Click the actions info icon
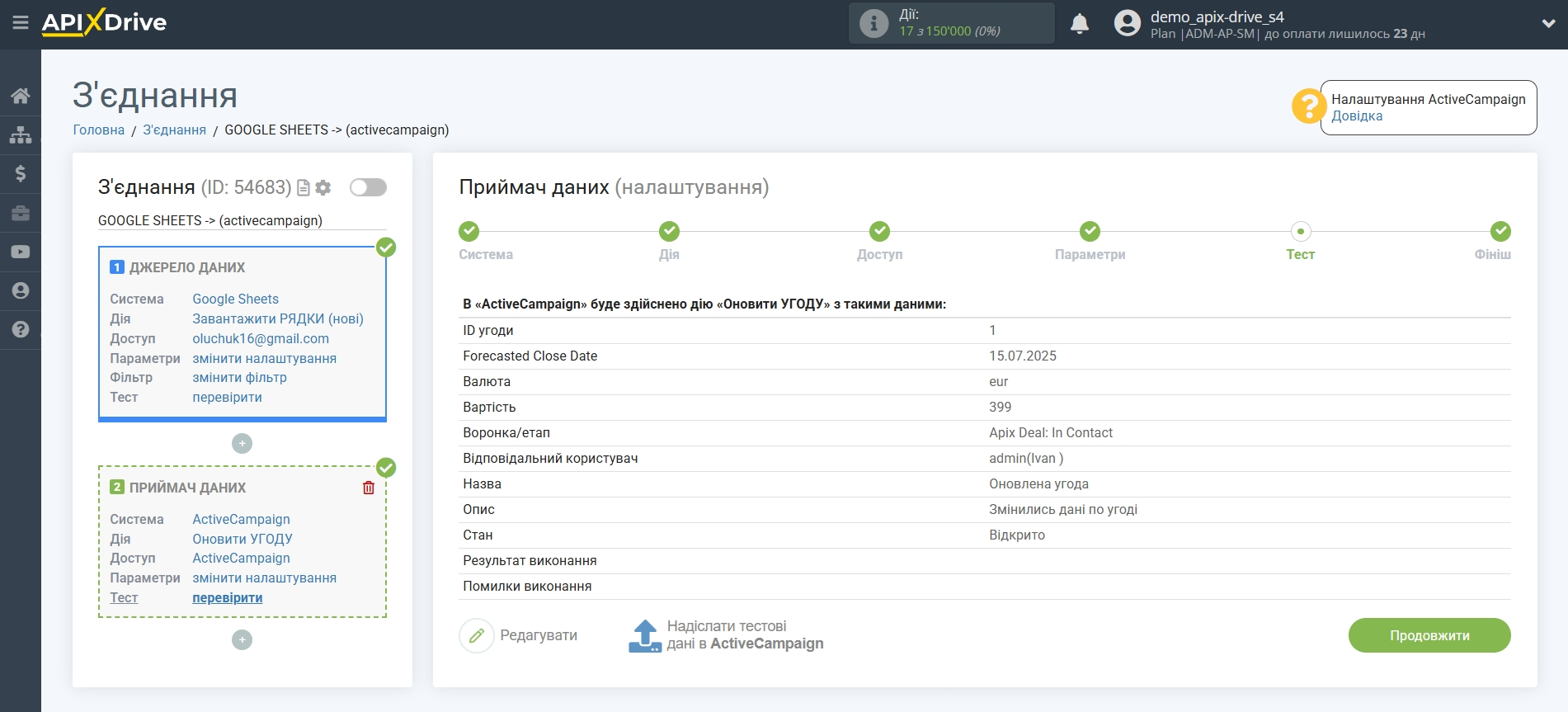 (x=873, y=23)
